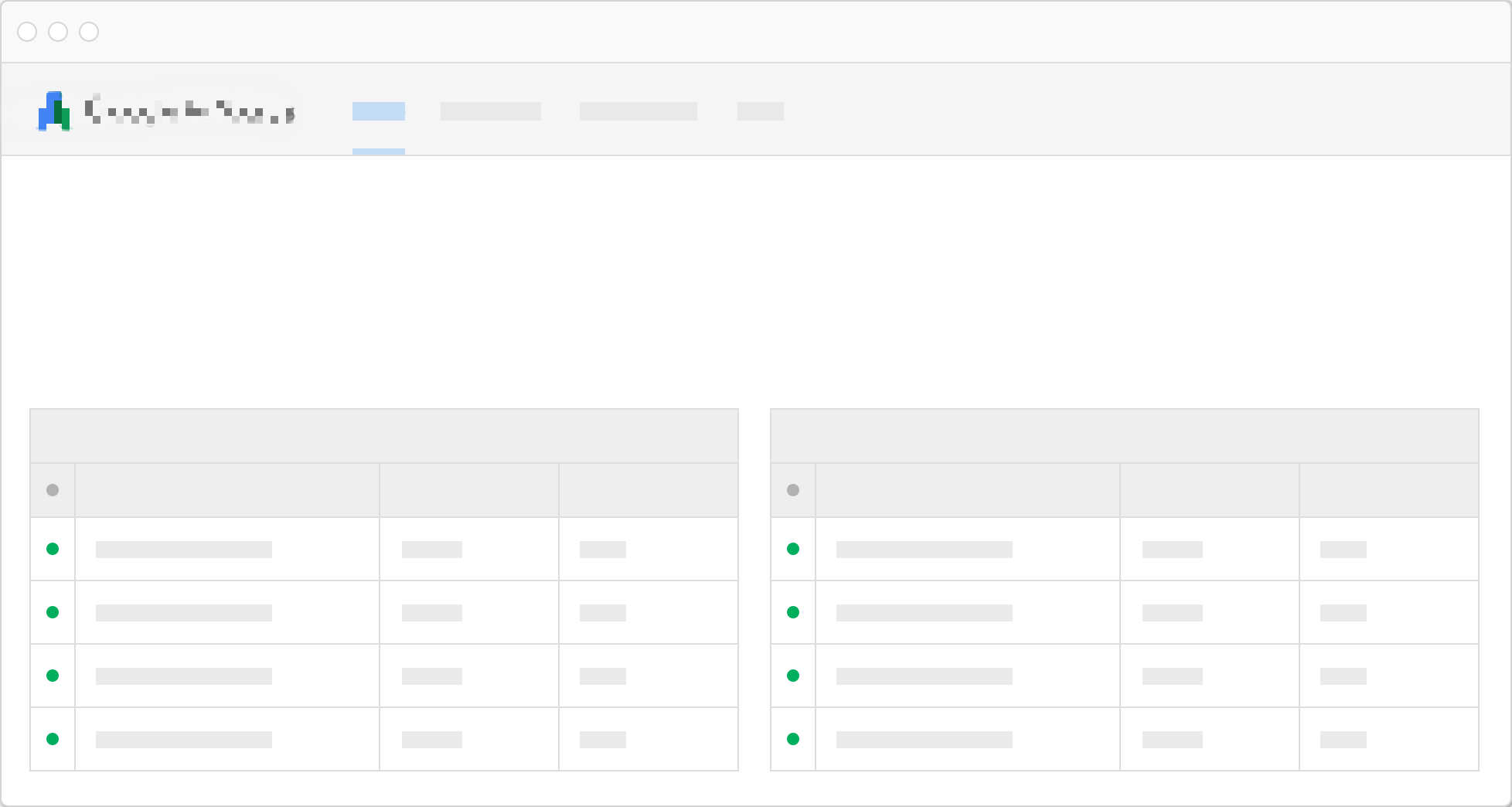Viewport: 1512px width, 807px height.
Task: Click green status dot in right table's third row
Action: (793, 676)
